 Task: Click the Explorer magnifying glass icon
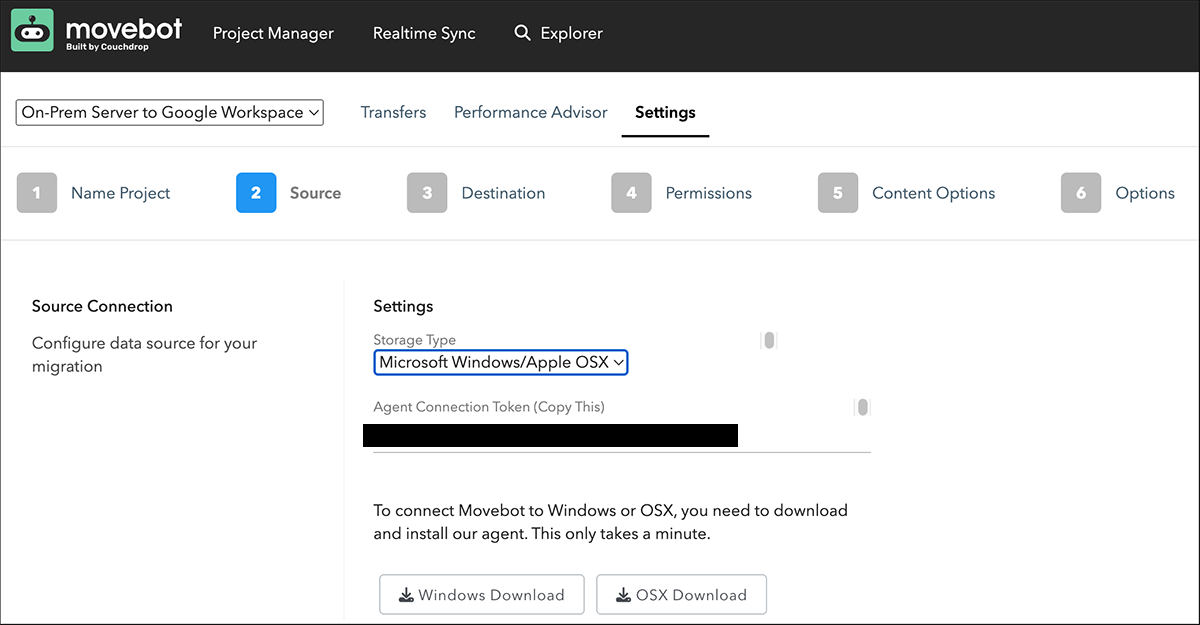coord(522,33)
